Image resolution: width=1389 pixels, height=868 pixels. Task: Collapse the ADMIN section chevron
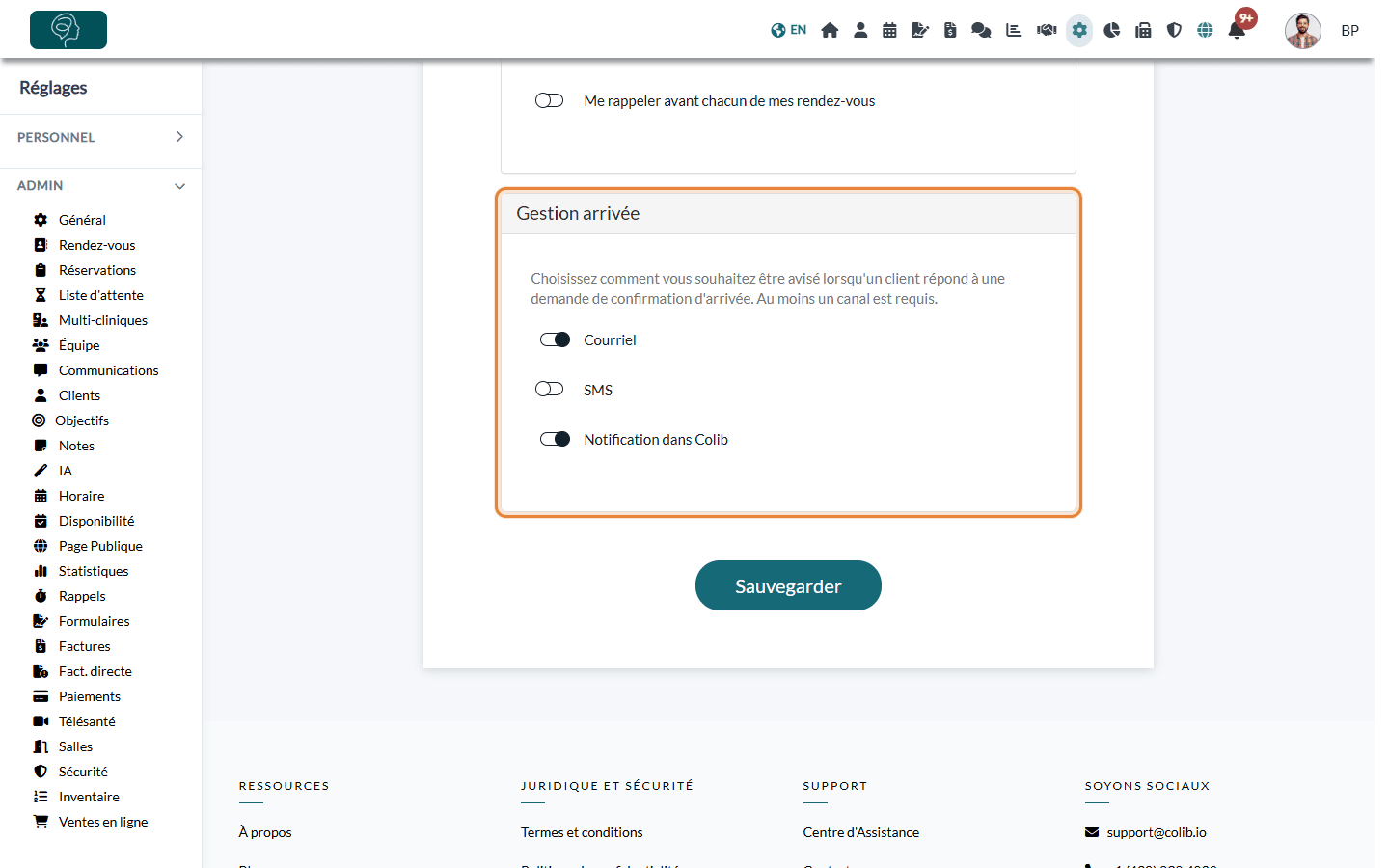(179, 186)
